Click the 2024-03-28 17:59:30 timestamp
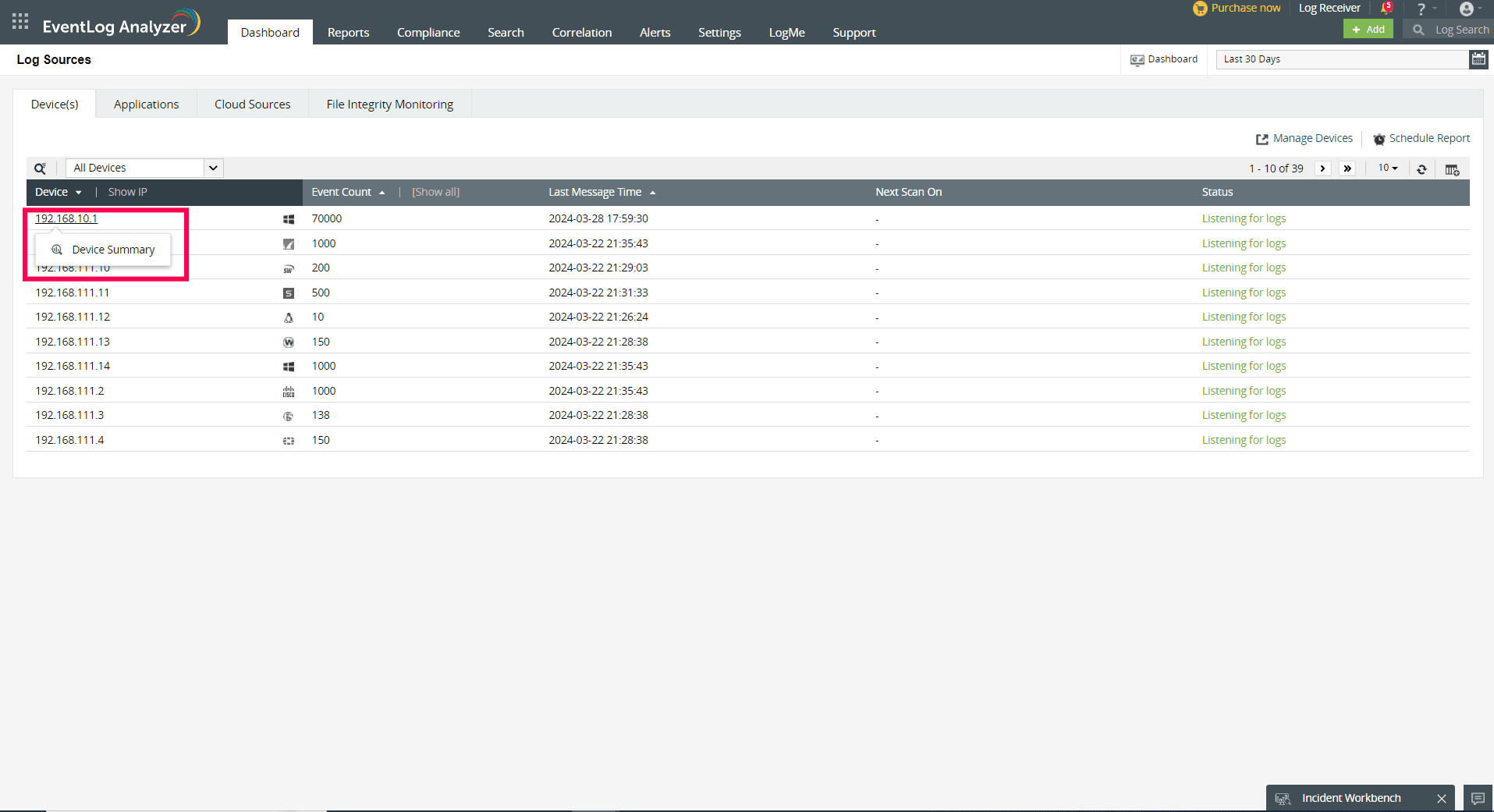1494x812 pixels. point(598,218)
